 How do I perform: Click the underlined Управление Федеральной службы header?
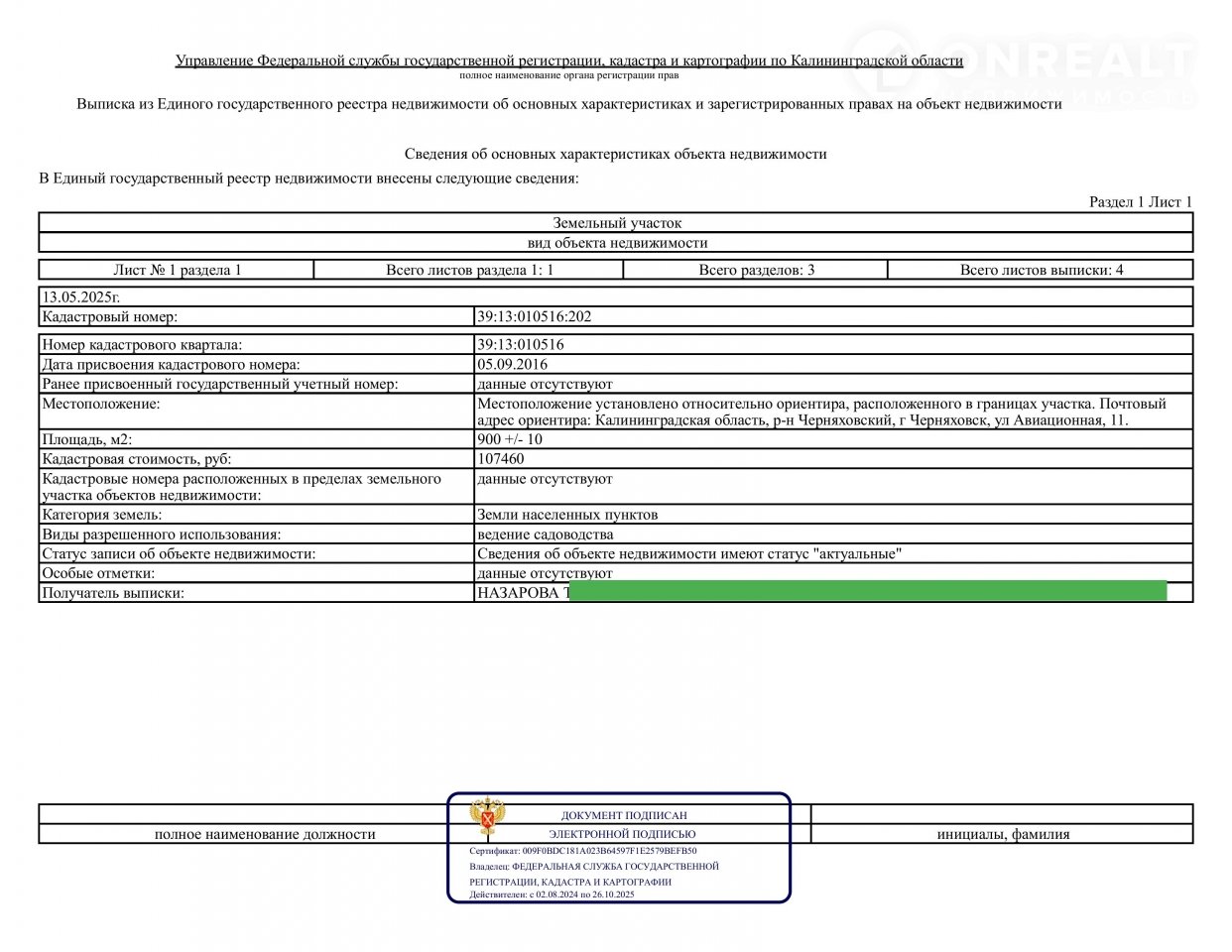coord(568,60)
